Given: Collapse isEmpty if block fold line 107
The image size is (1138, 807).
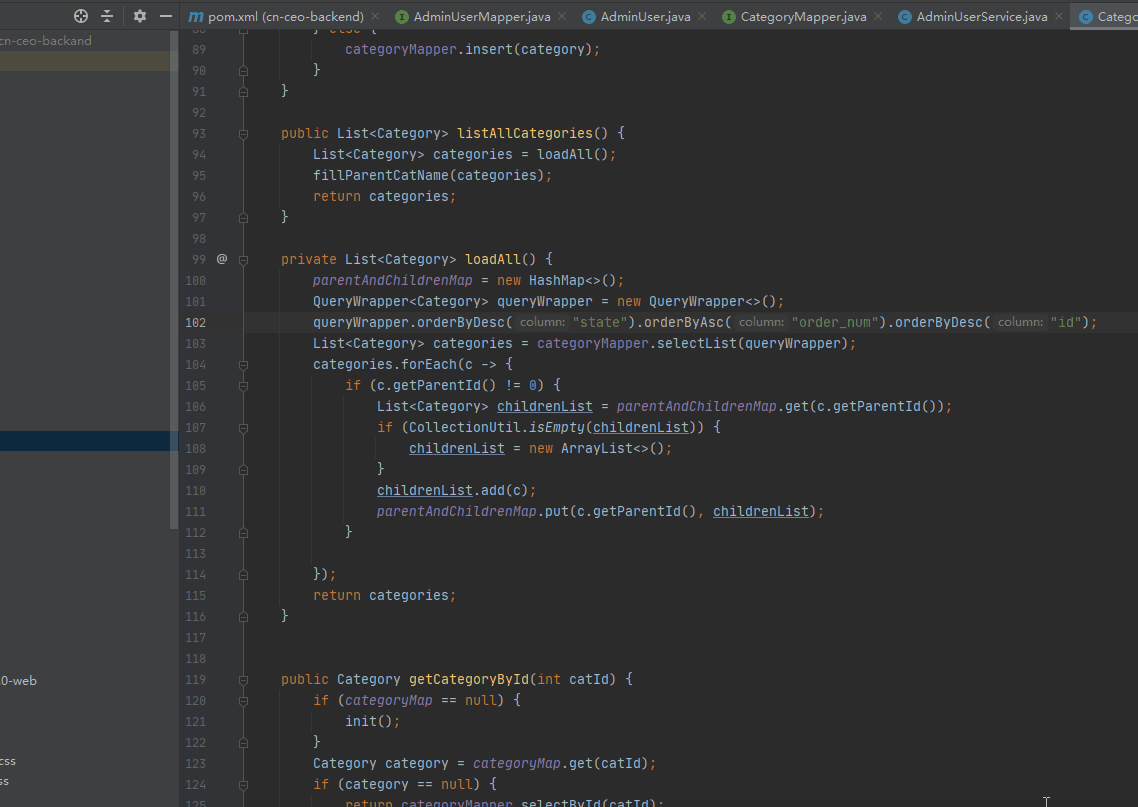Looking at the screenshot, I should tap(243, 428).
